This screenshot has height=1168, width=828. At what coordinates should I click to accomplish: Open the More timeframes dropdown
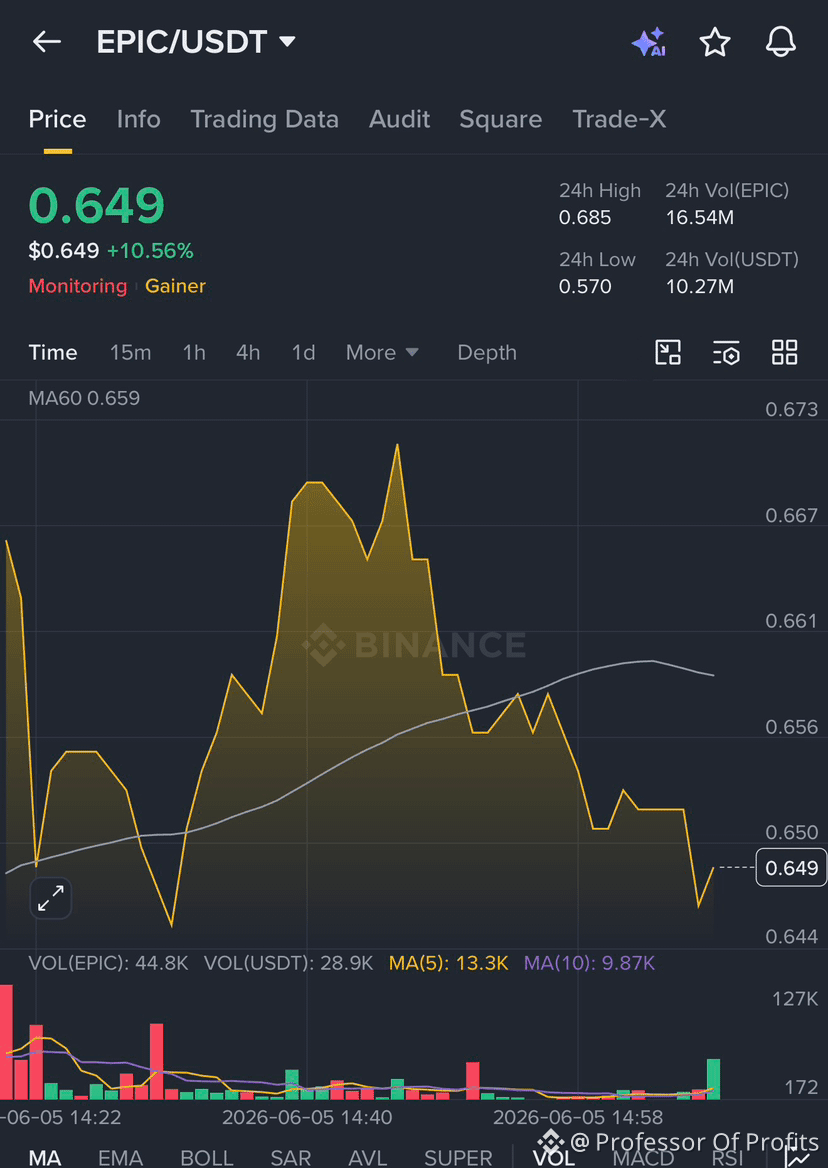[x=382, y=352]
